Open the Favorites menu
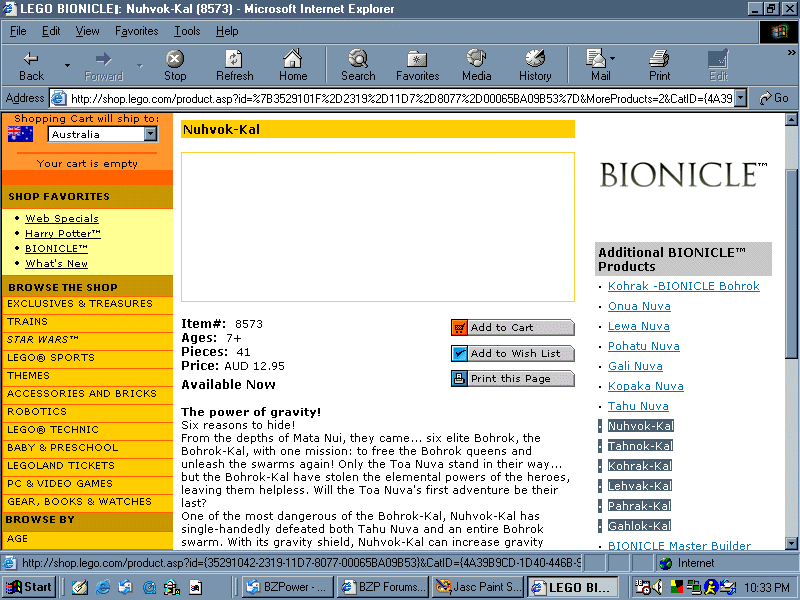Viewport: 800px width, 600px height. click(136, 31)
